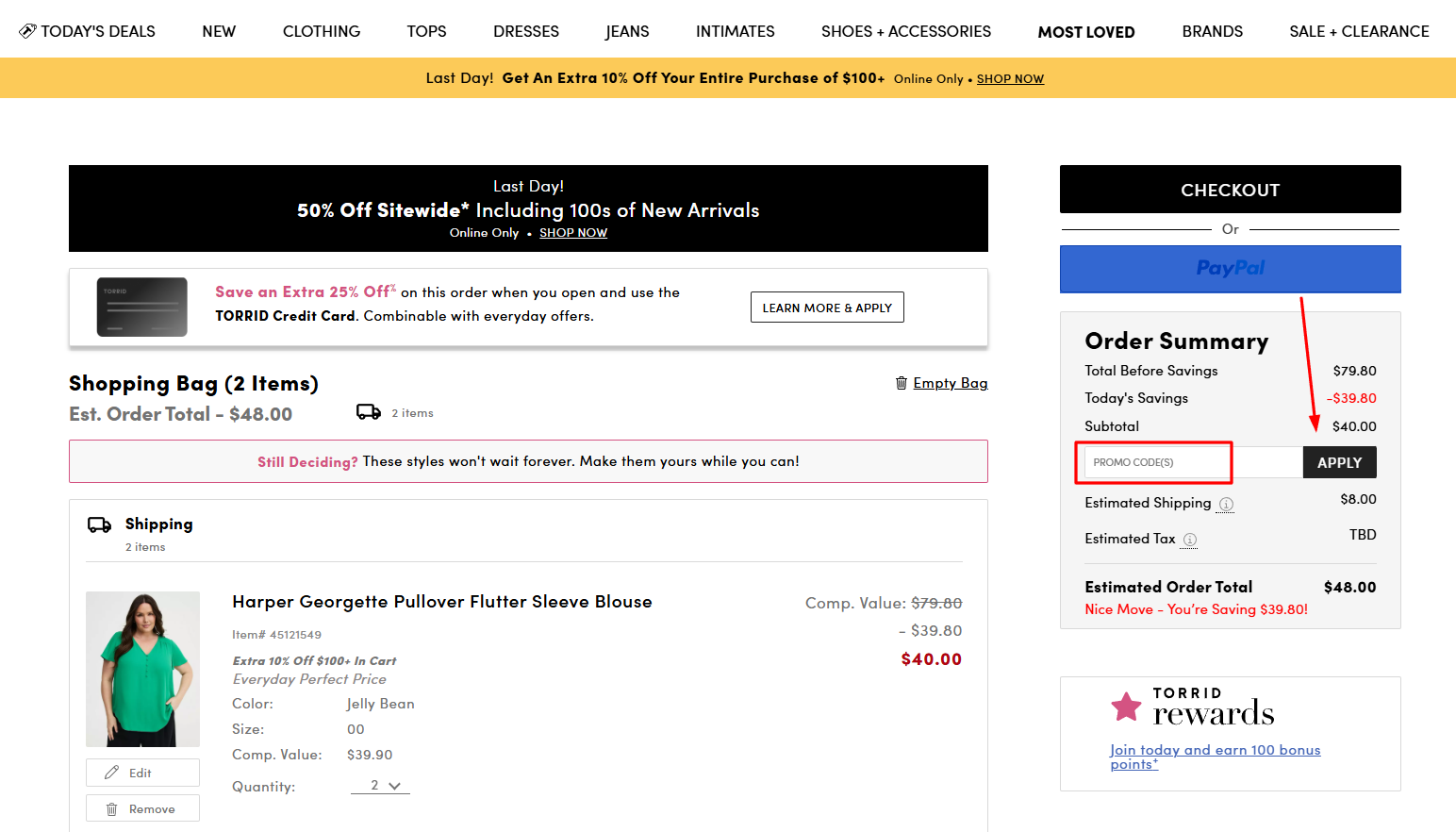Click the TORRID credit card image
The image size is (1456, 832).
(x=142, y=307)
